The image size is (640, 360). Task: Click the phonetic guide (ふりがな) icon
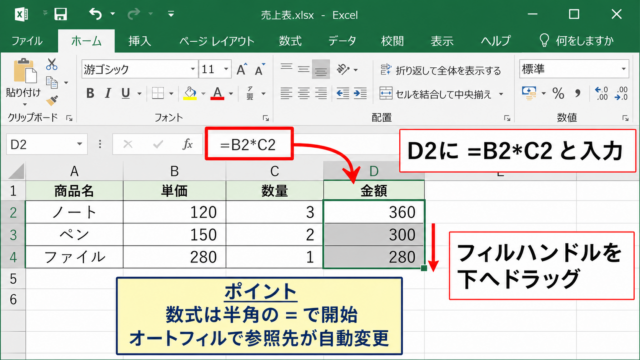(250, 93)
